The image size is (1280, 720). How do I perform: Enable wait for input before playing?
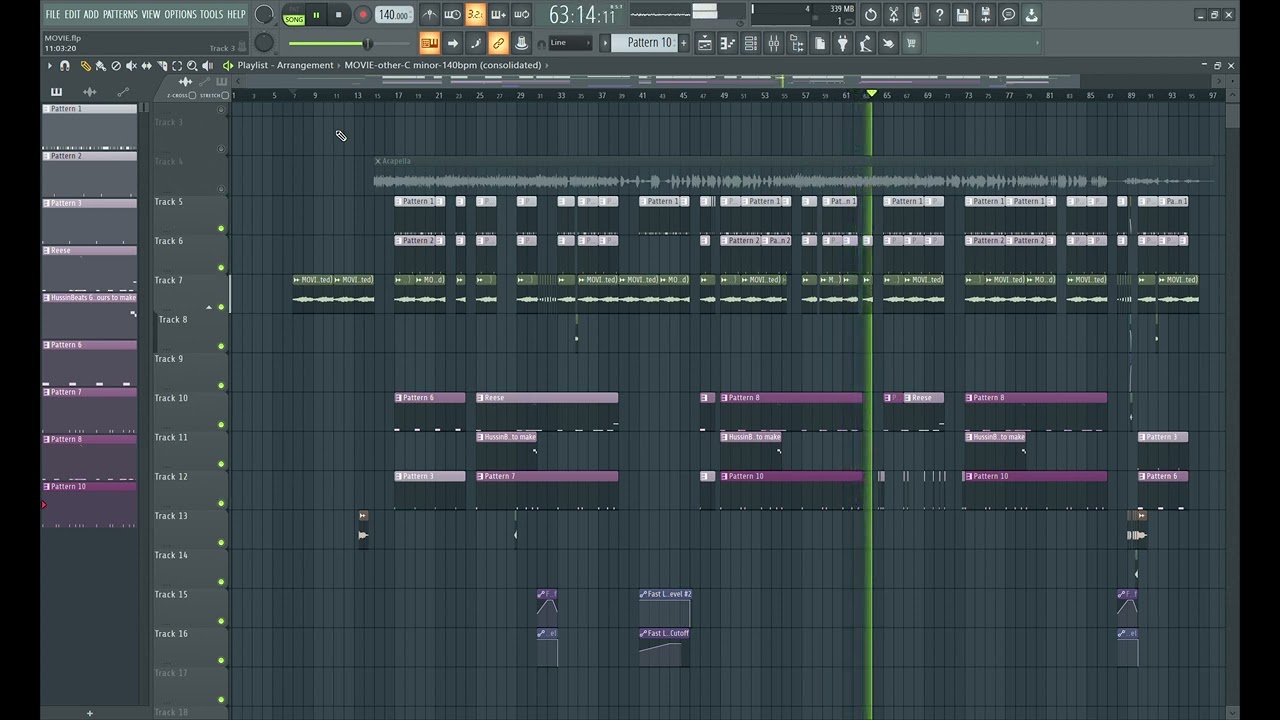tap(452, 15)
